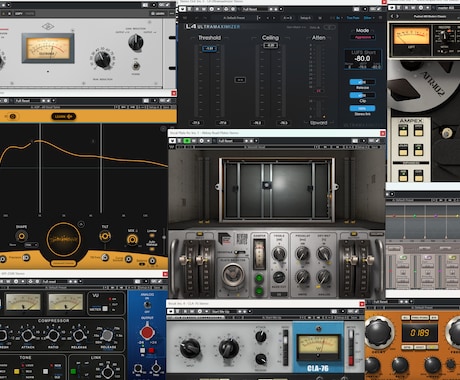Click the Collapse button in Abbey Road Plates

(377, 234)
